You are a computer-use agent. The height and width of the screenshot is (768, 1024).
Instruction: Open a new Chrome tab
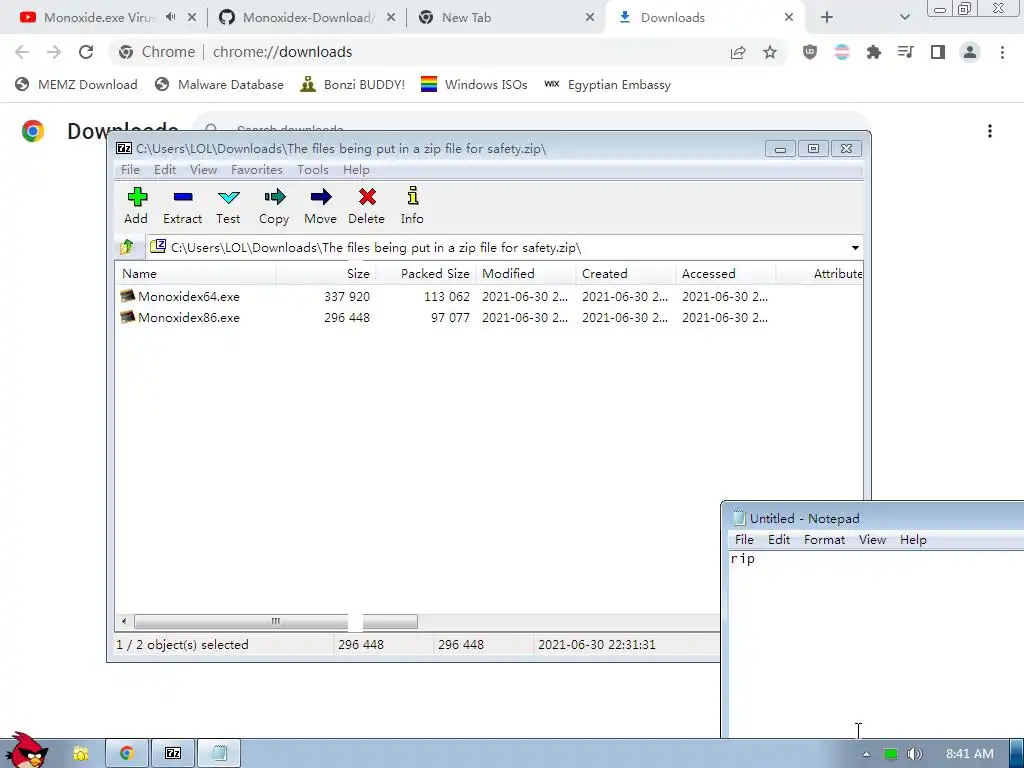827,18
